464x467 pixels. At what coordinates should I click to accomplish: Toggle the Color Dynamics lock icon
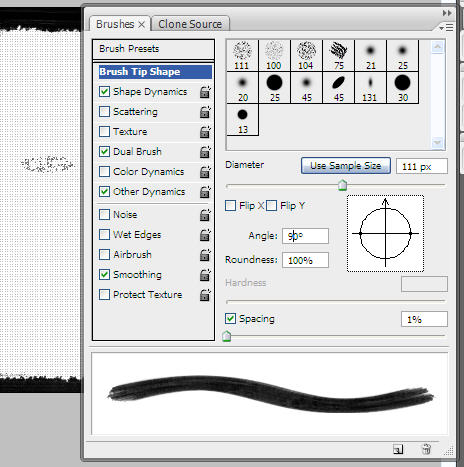pyautogui.click(x=205, y=172)
